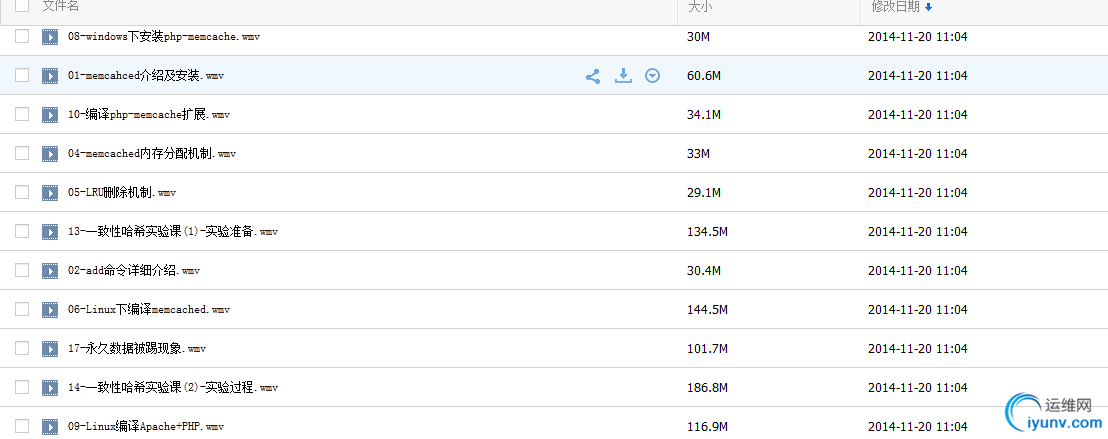Click the share icon on 01-memcahced row

click(x=593, y=76)
